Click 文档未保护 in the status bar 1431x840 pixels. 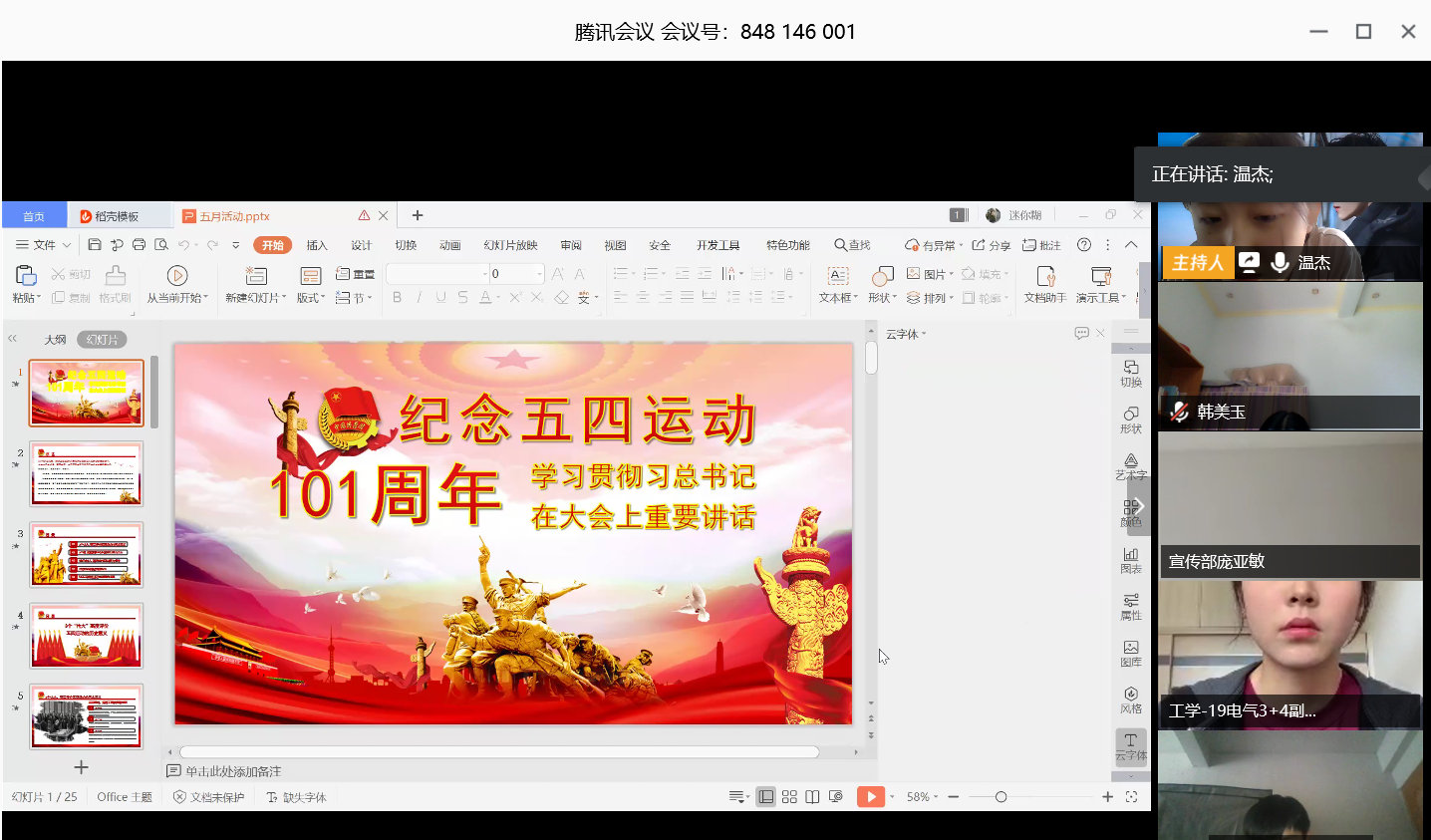[208, 797]
